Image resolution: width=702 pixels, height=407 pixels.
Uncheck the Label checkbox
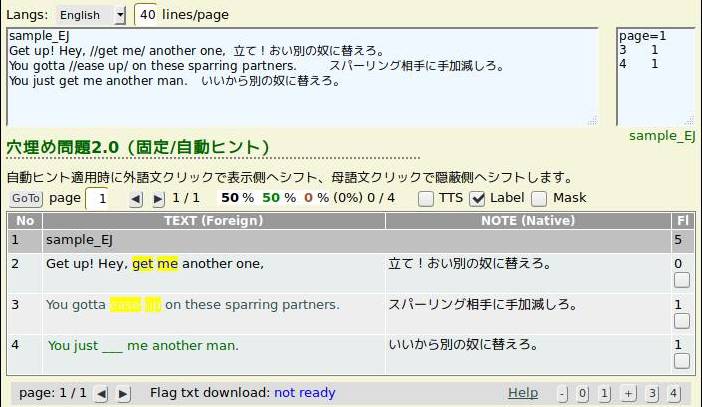pos(478,199)
